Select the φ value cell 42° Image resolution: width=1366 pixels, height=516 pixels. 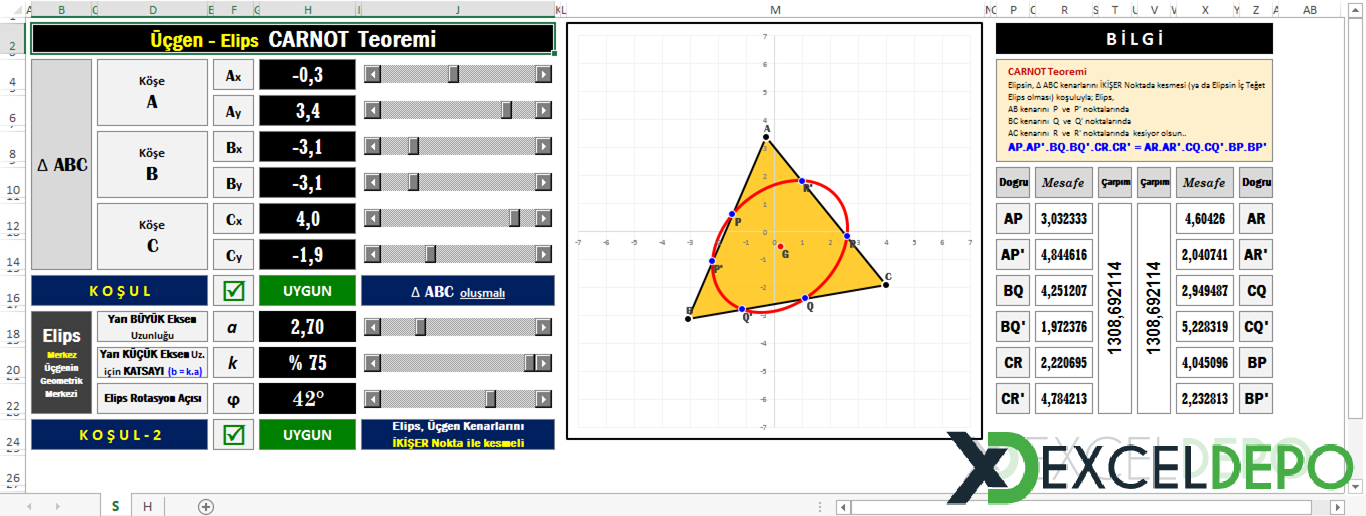(307, 399)
